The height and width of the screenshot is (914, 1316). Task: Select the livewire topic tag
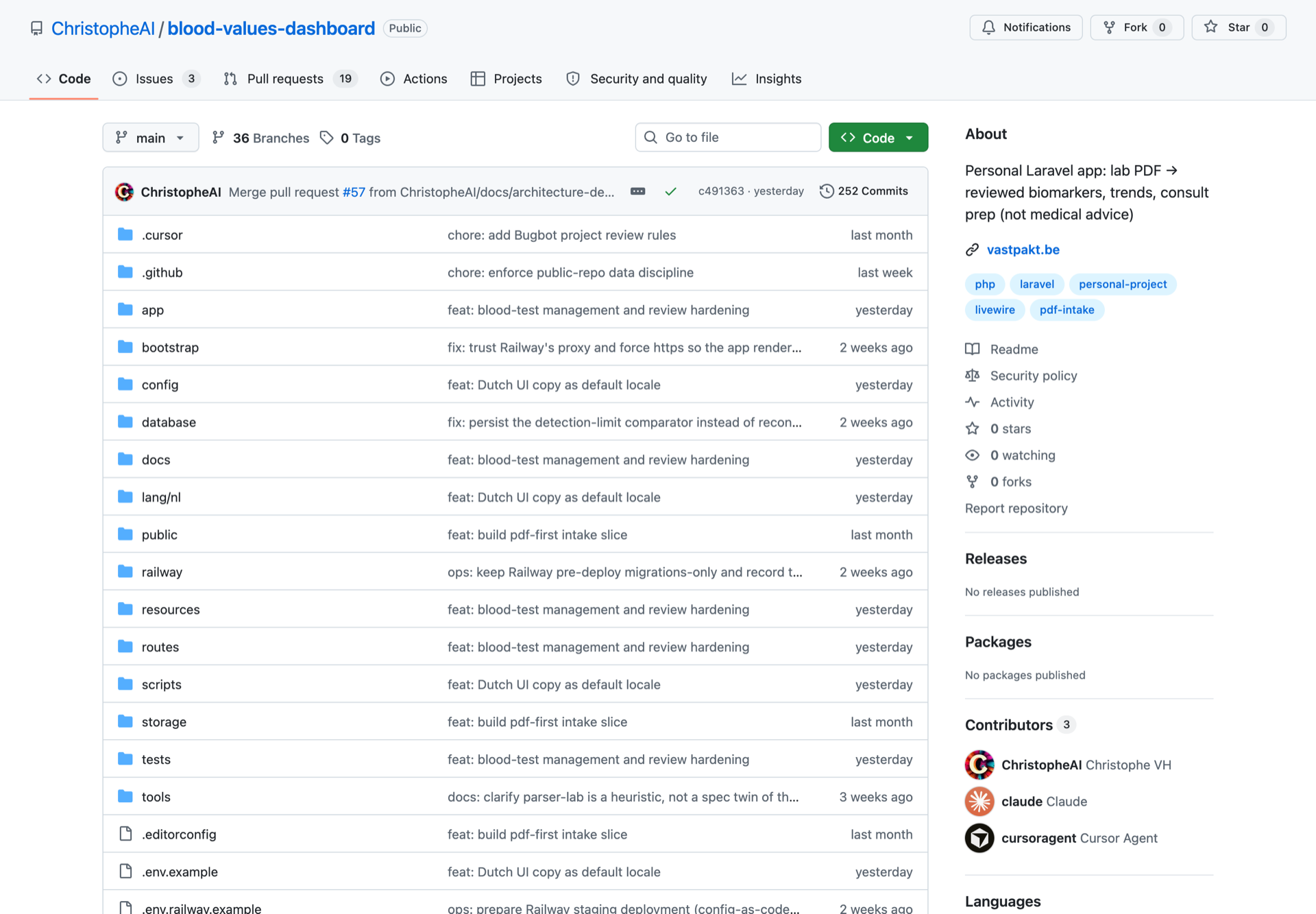pyautogui.click(x=995, y=310)
